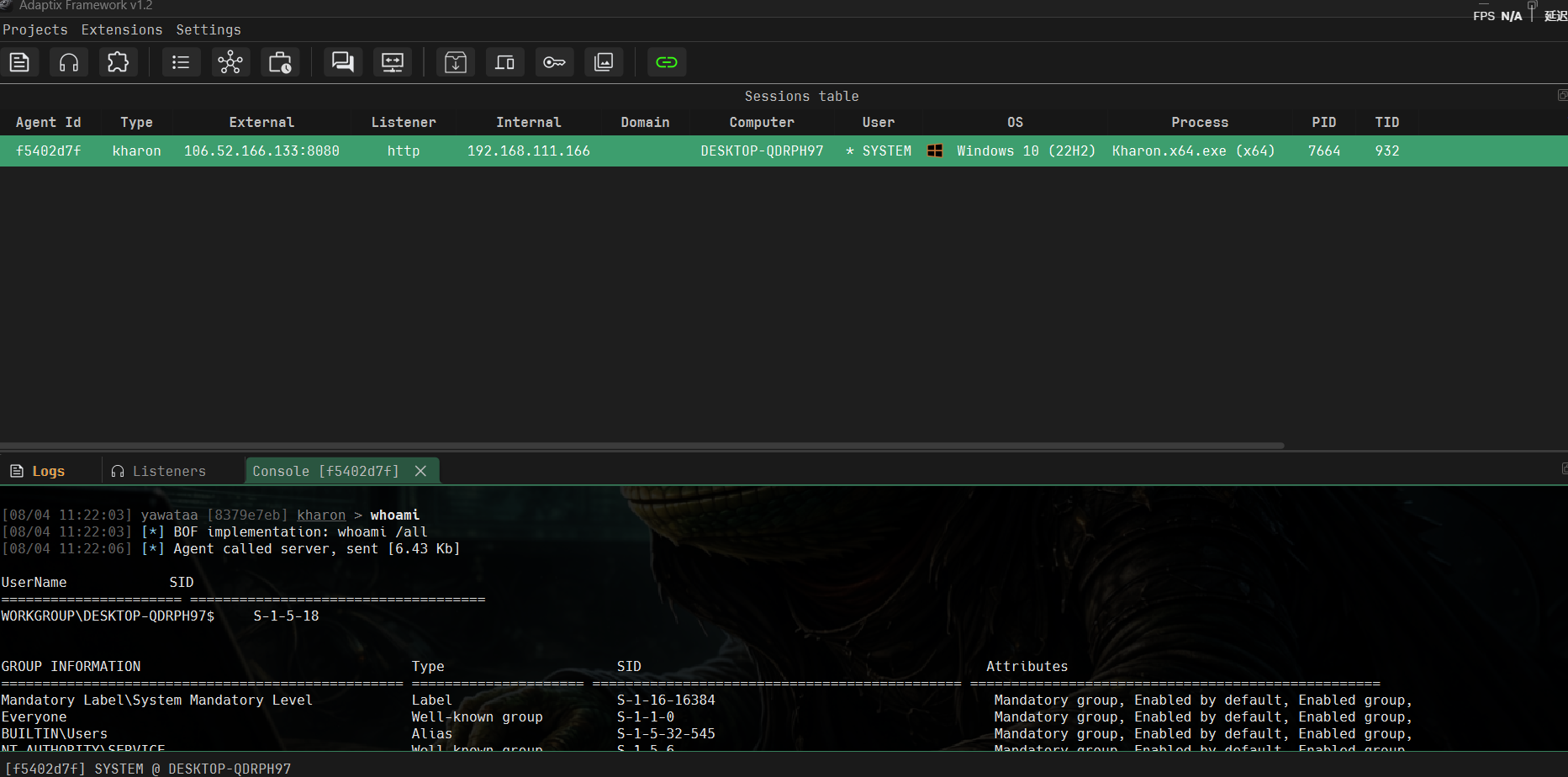
Task: Sort sessions by Internal column header
Action: [529, 123]
